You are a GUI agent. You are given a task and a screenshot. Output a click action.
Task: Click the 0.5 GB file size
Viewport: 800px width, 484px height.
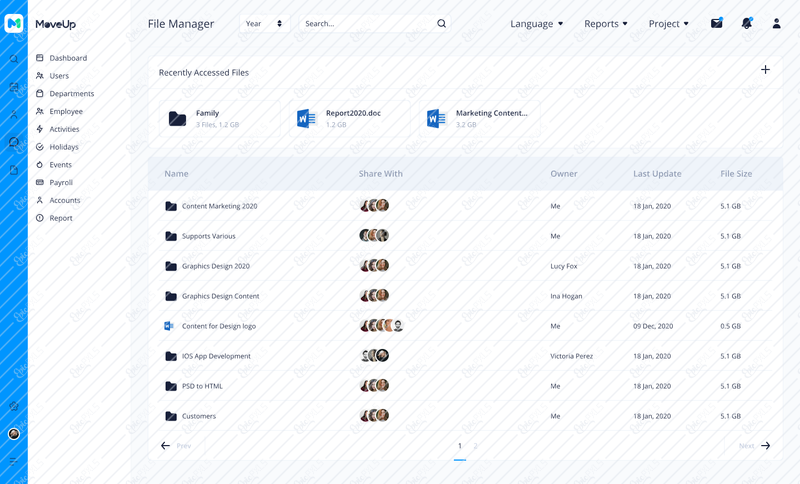(x=731, y=326)
